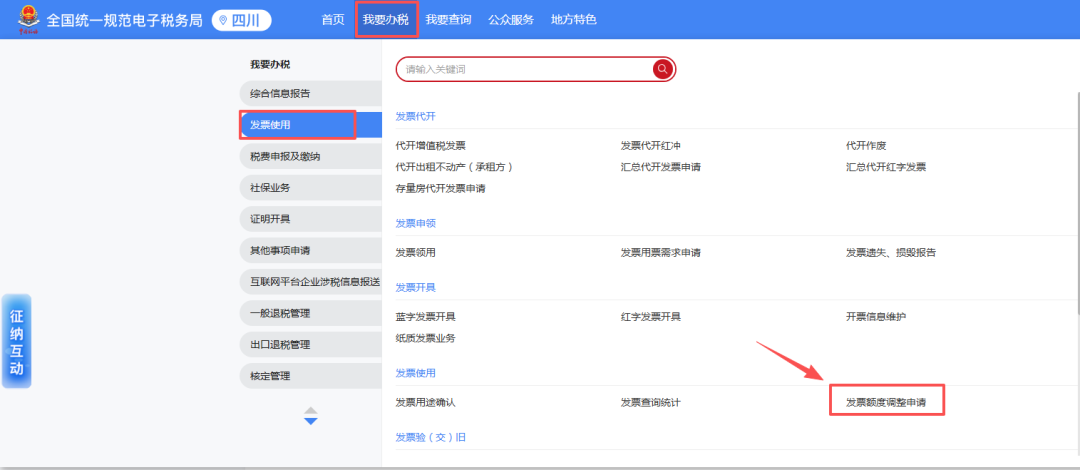1080x470 pixels.
Task: Open 开票信息维护 link
Action: point(876,317)
